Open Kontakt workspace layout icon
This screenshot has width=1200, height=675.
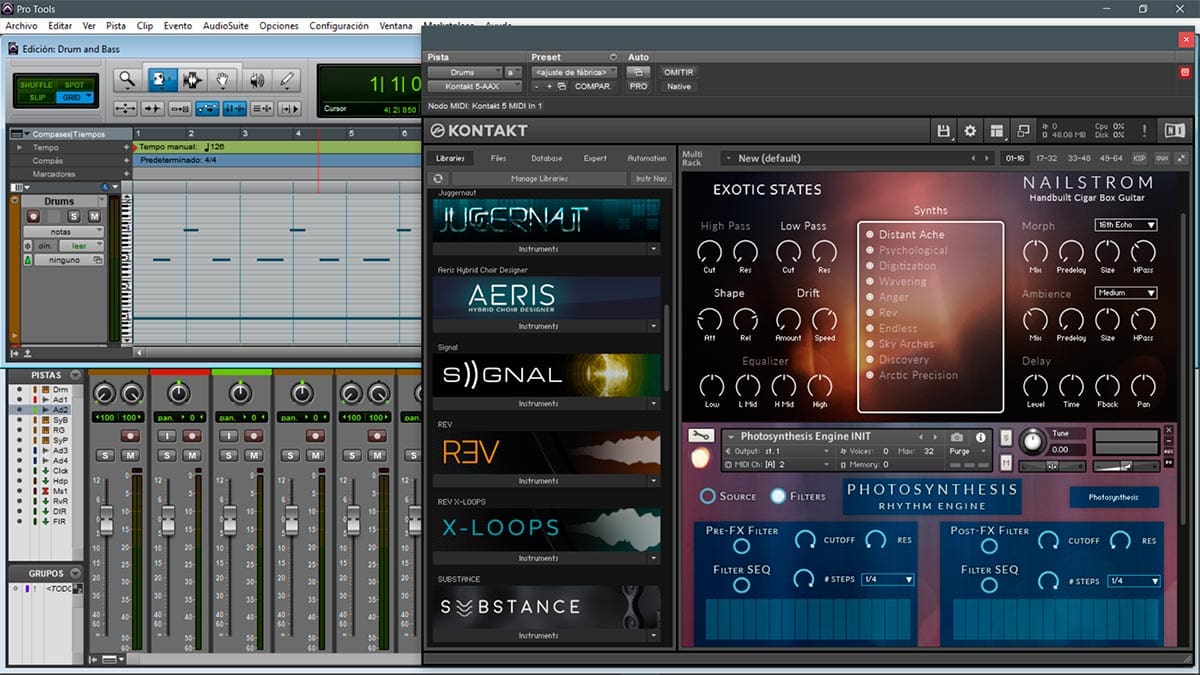[x=996, y=131]
